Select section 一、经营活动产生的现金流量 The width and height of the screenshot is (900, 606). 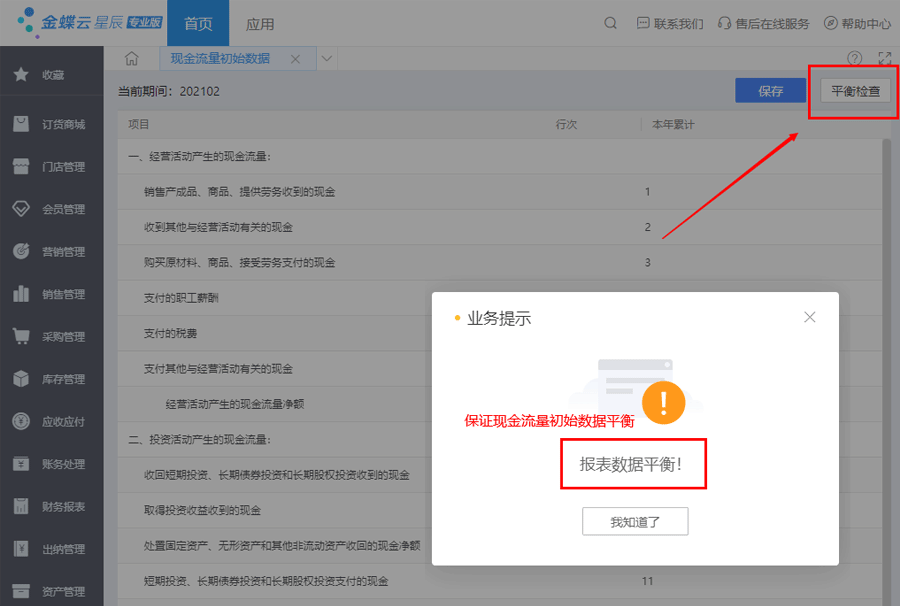499,156
